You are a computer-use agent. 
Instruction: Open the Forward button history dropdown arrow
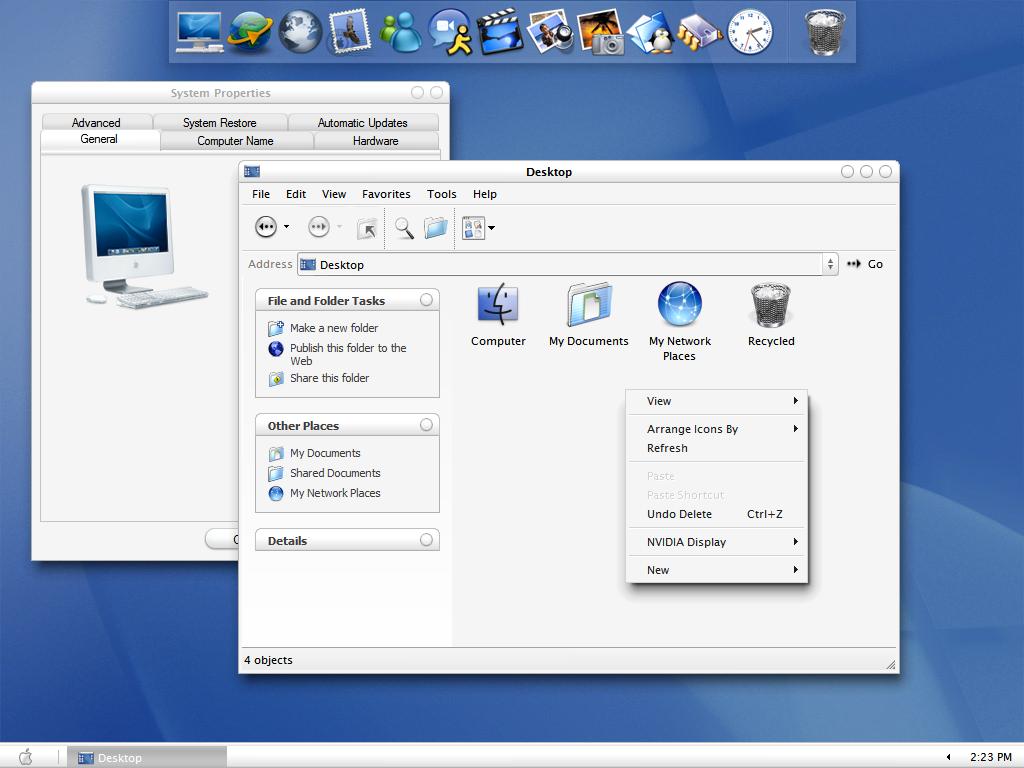[339, 227]
